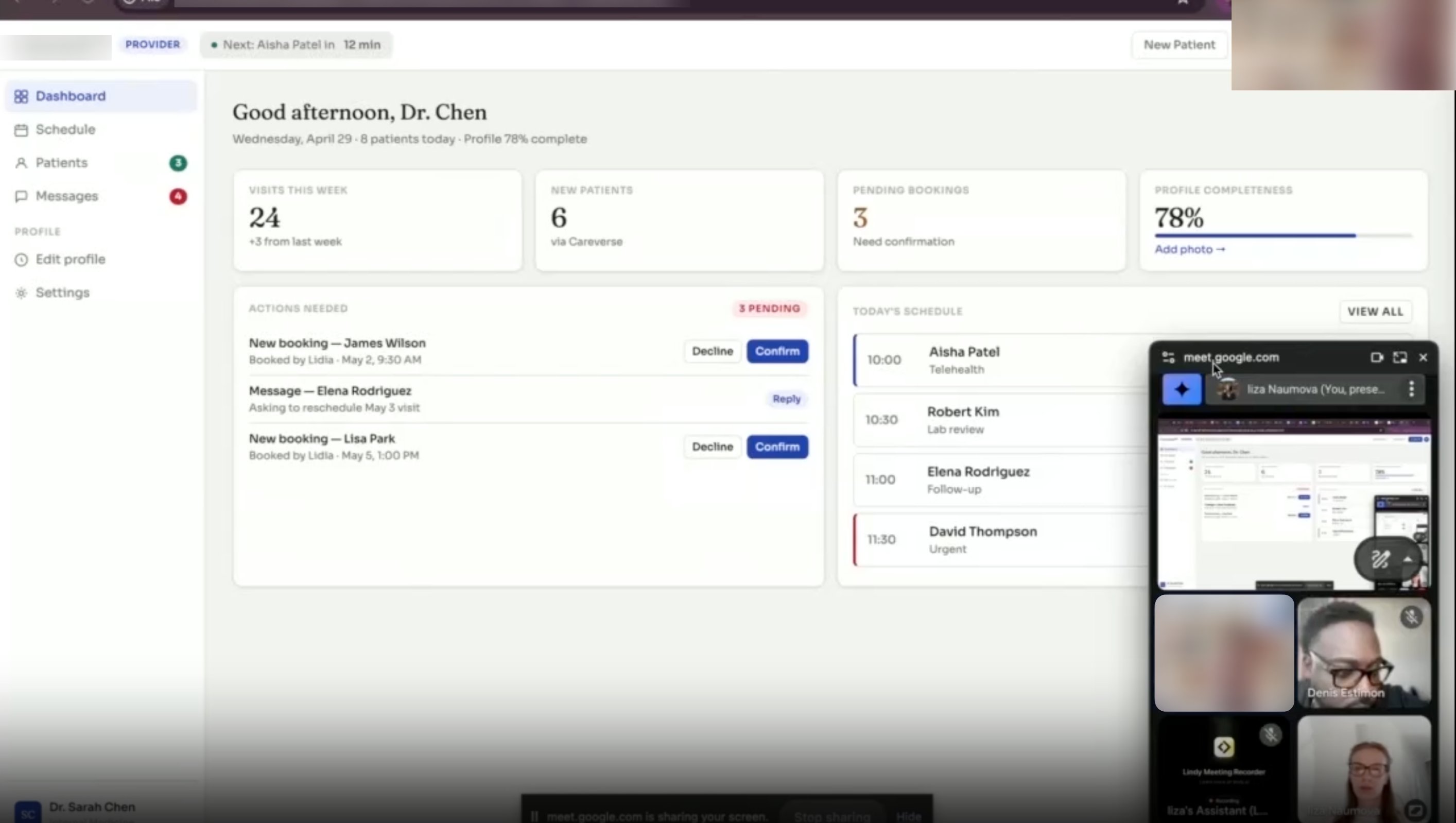
Task: Confirm the James Wilson booking
Action: 777,351
